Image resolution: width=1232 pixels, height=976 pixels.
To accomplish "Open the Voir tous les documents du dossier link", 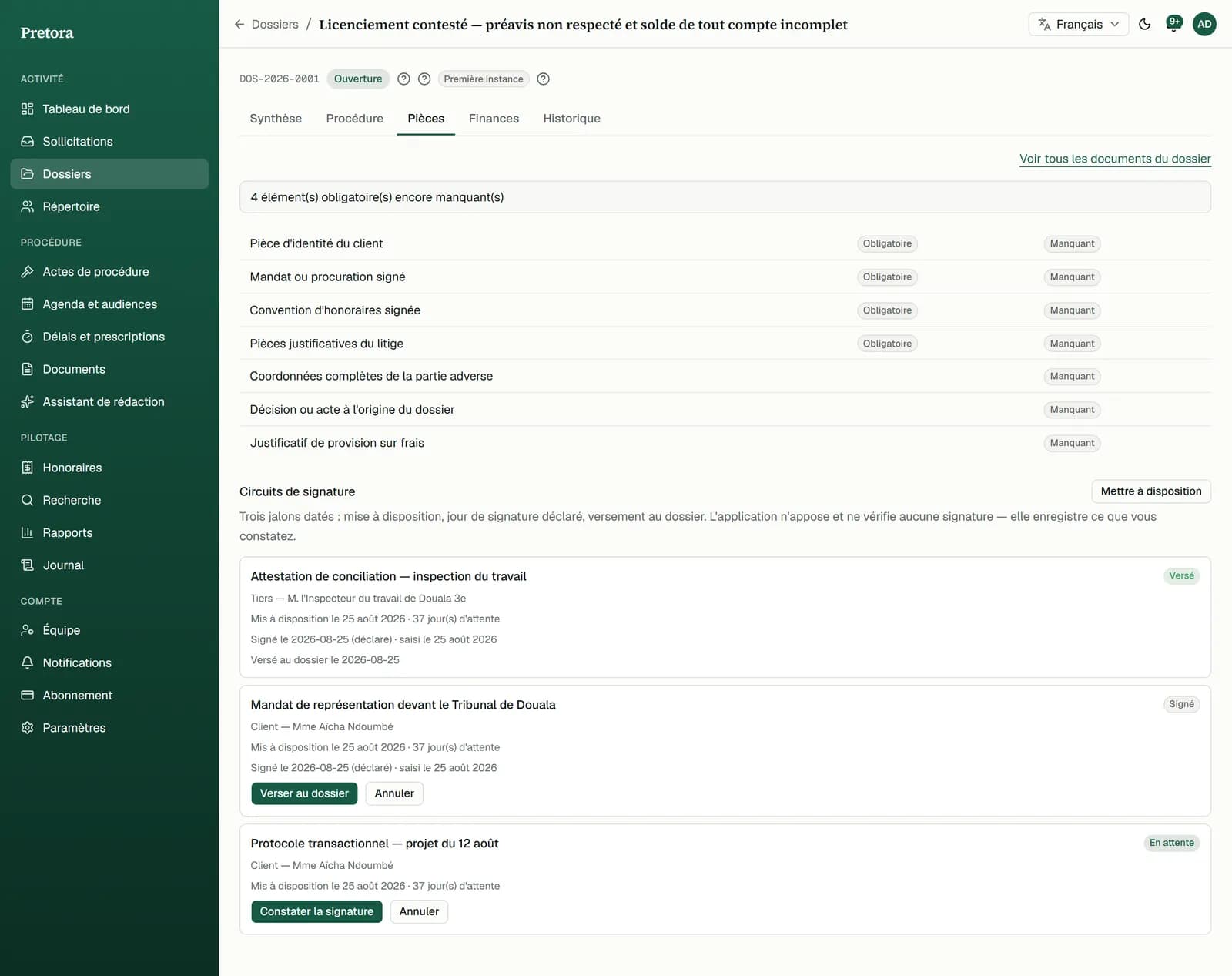I will point(1115,159).
